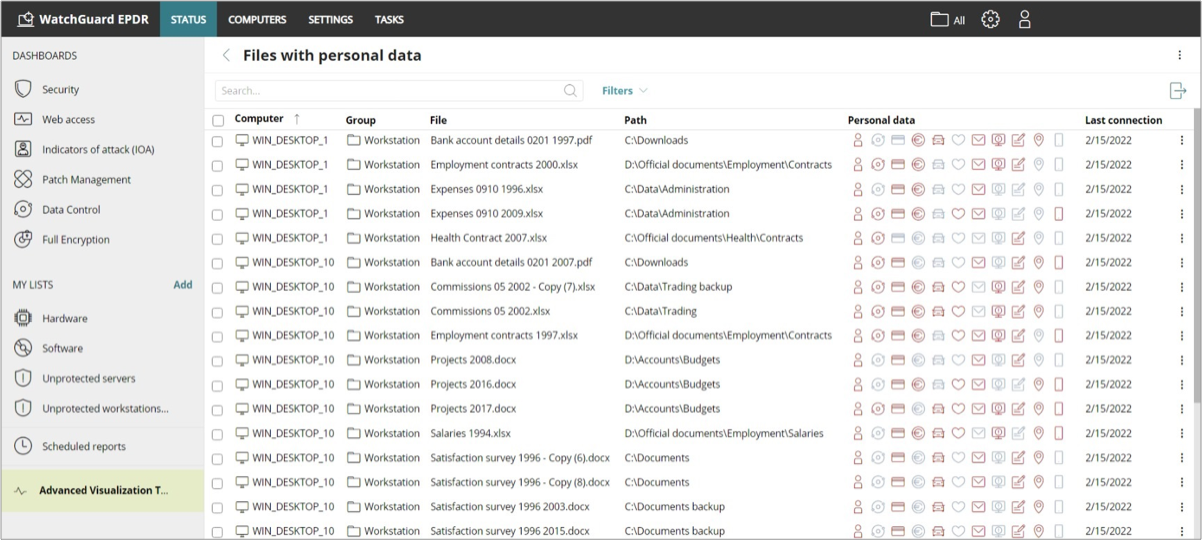Image resolution: width=1202 pixels, height=540 pixels.
Task: Click into the Search input field
Action: click(390, 91)
